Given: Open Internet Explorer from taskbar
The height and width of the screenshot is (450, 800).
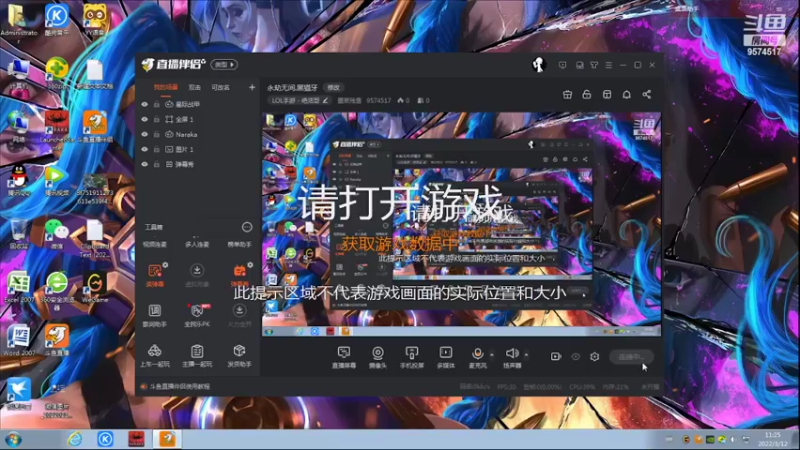Looking at the screenshot, I should pyautogui.click(x=74, y=439).
